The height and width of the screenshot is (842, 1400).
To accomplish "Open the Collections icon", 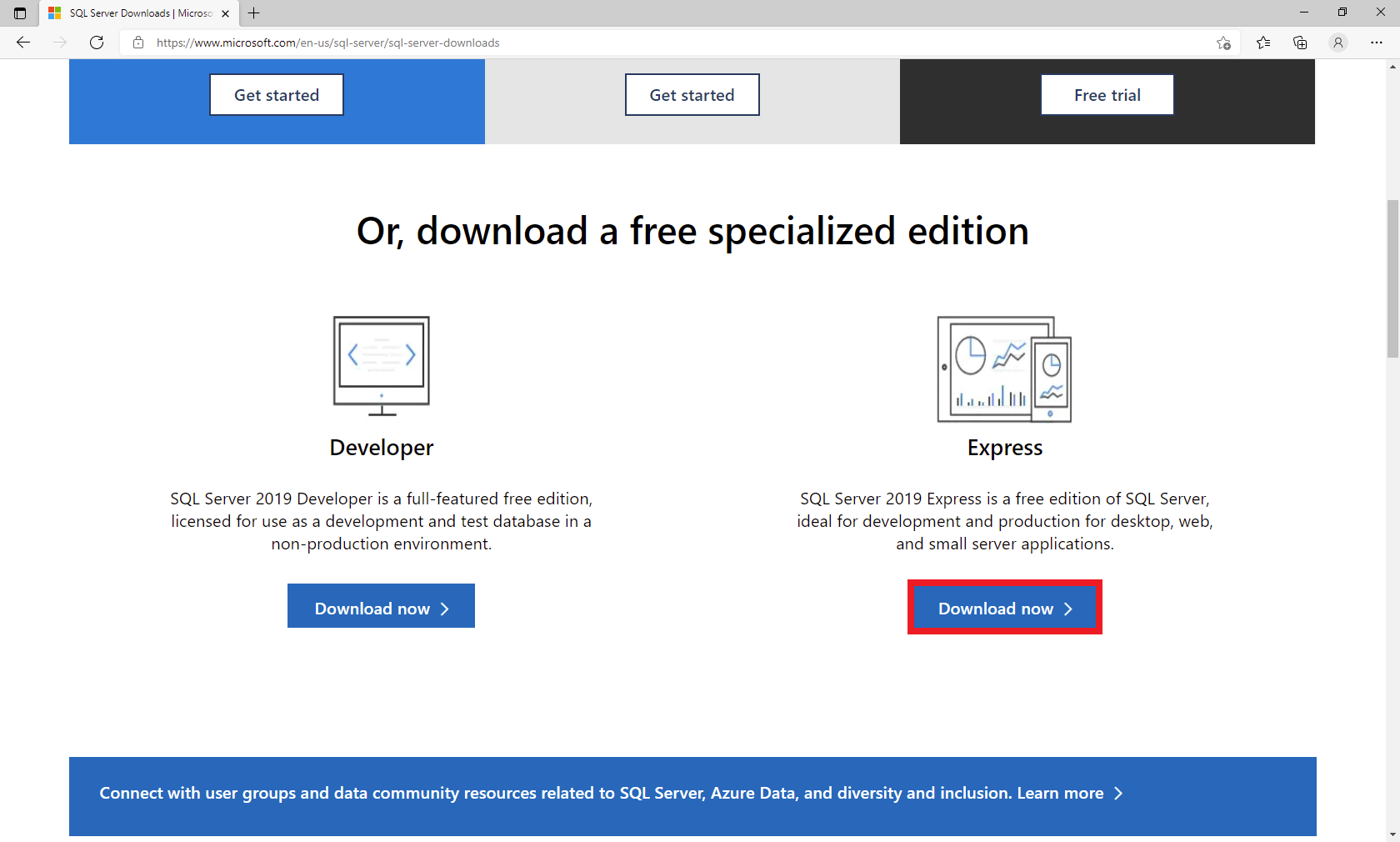I will point(1300,43).
